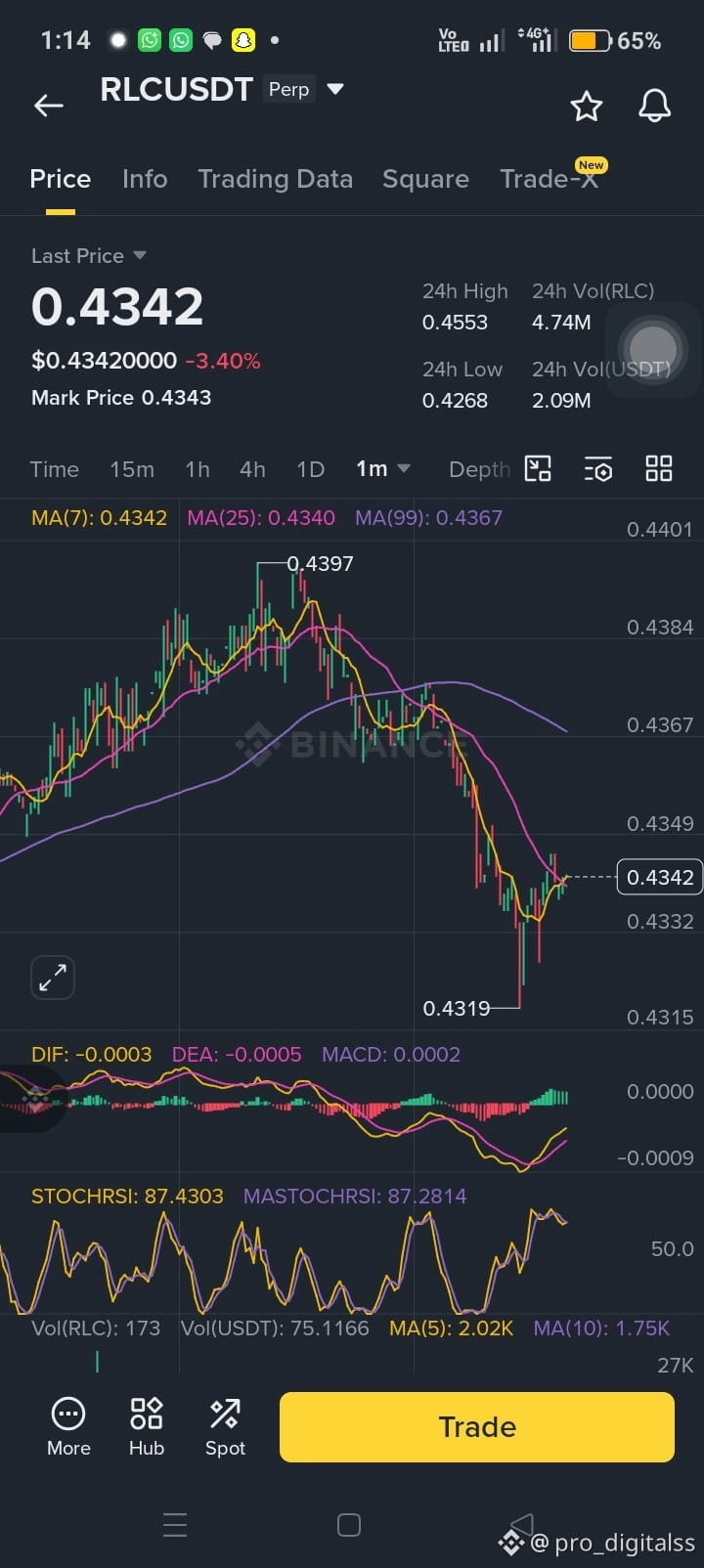Open chart drawing tools icon

pos(538,469)
